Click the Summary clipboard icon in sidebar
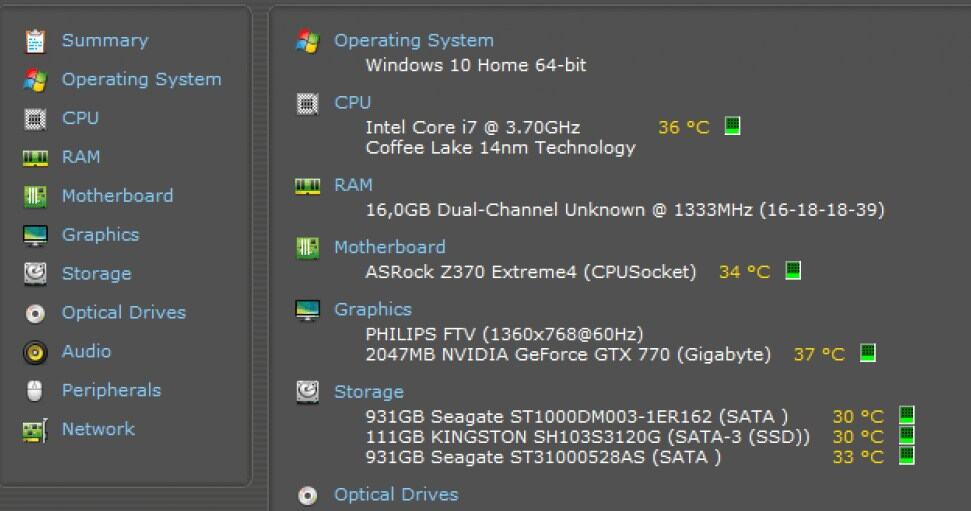The width and height of the screenshot is (971, 511). pyautogui.click(x=35, y=41)
